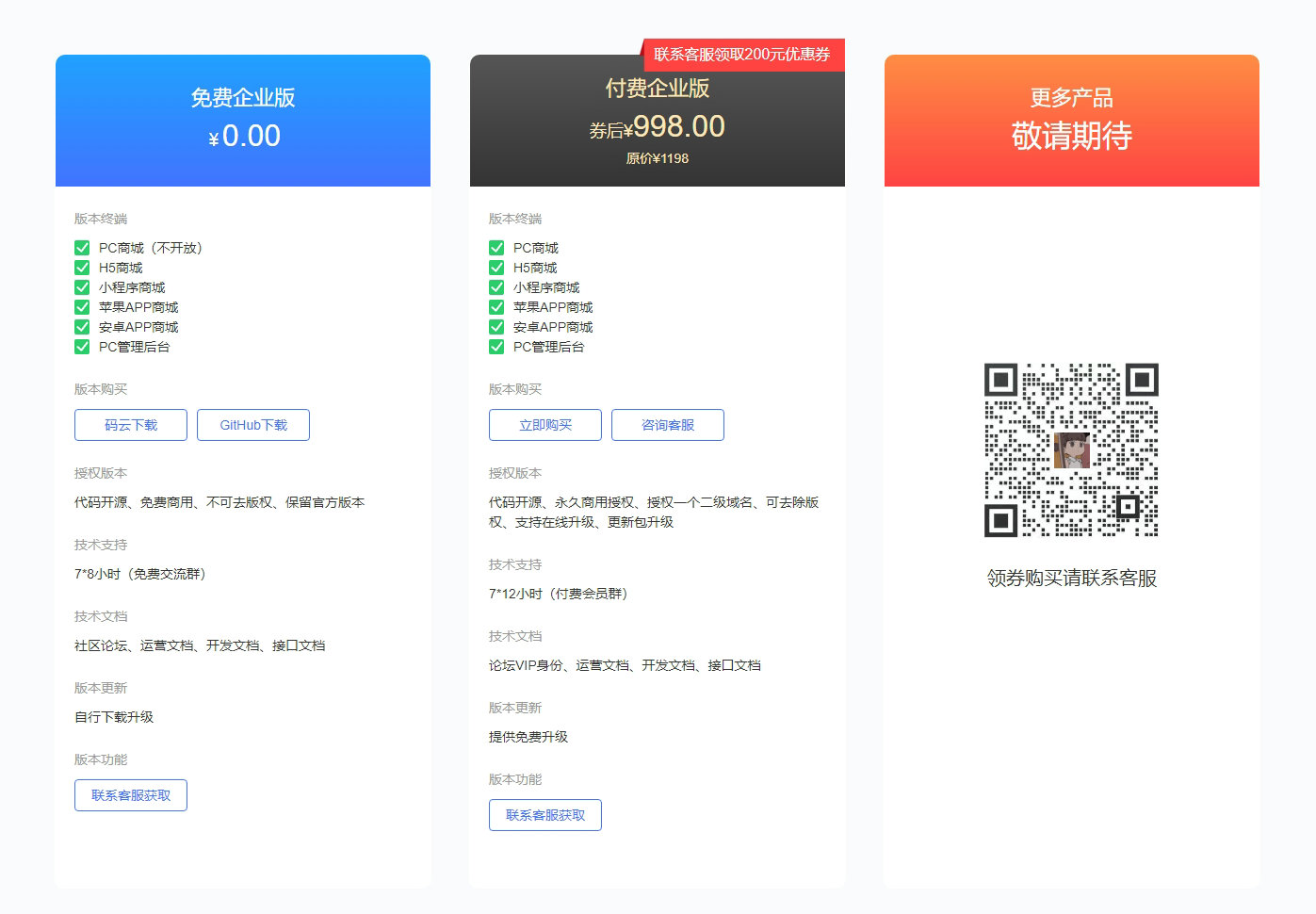This screenshot has width=1316, height=914.
Task: Click 联系客服获取 in the paid edition card
Action: 545,815
